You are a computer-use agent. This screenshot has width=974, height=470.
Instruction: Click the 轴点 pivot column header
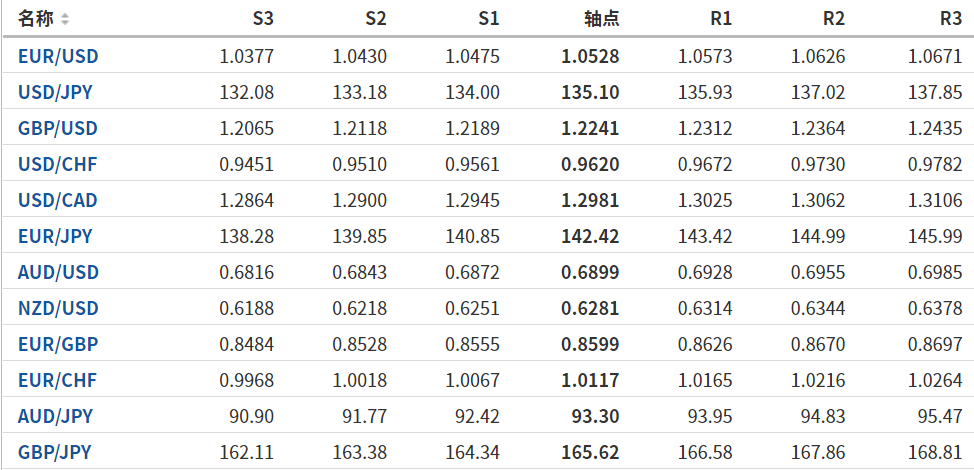602,19
